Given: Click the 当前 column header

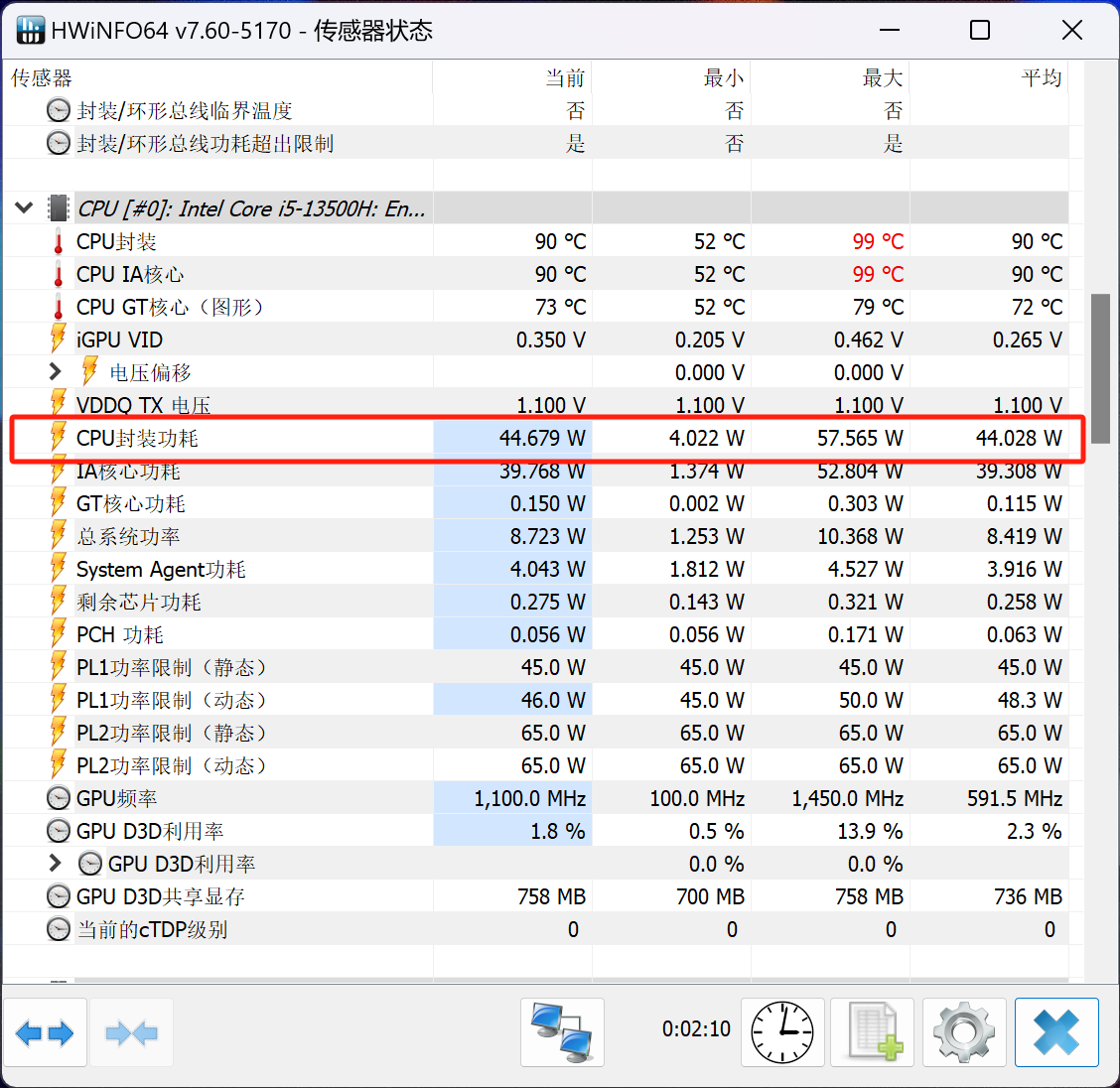Looking at the screenshot, I should coord(564,78).
